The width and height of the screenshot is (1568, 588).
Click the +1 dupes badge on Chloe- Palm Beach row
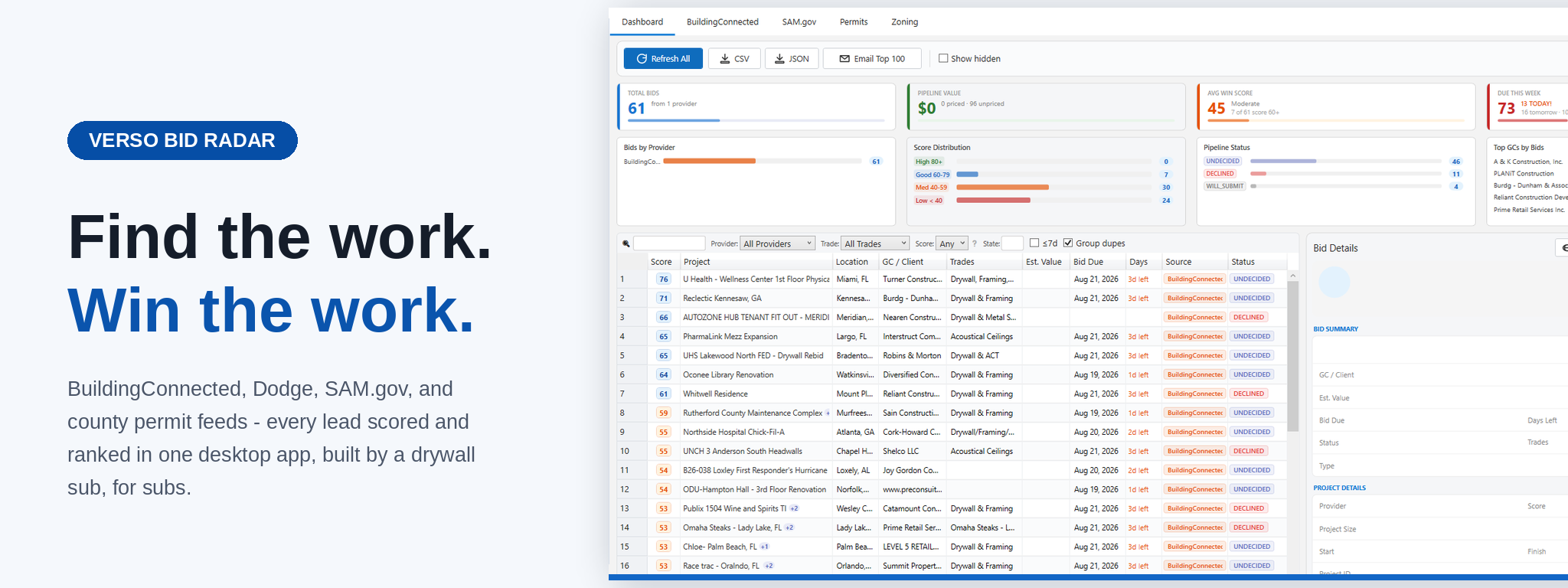pyautogui.click(x=764, y=547)
